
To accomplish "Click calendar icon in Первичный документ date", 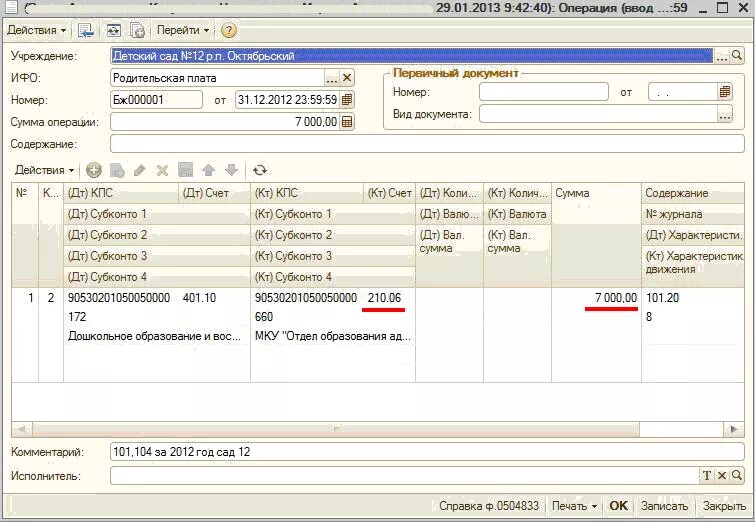I will pyautogui.click(x=725, y=92).
